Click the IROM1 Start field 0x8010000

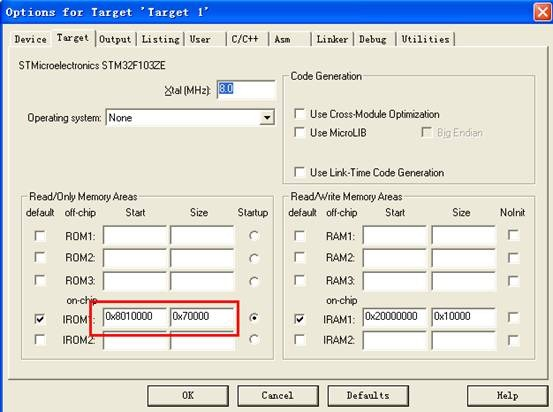[135, 316]
